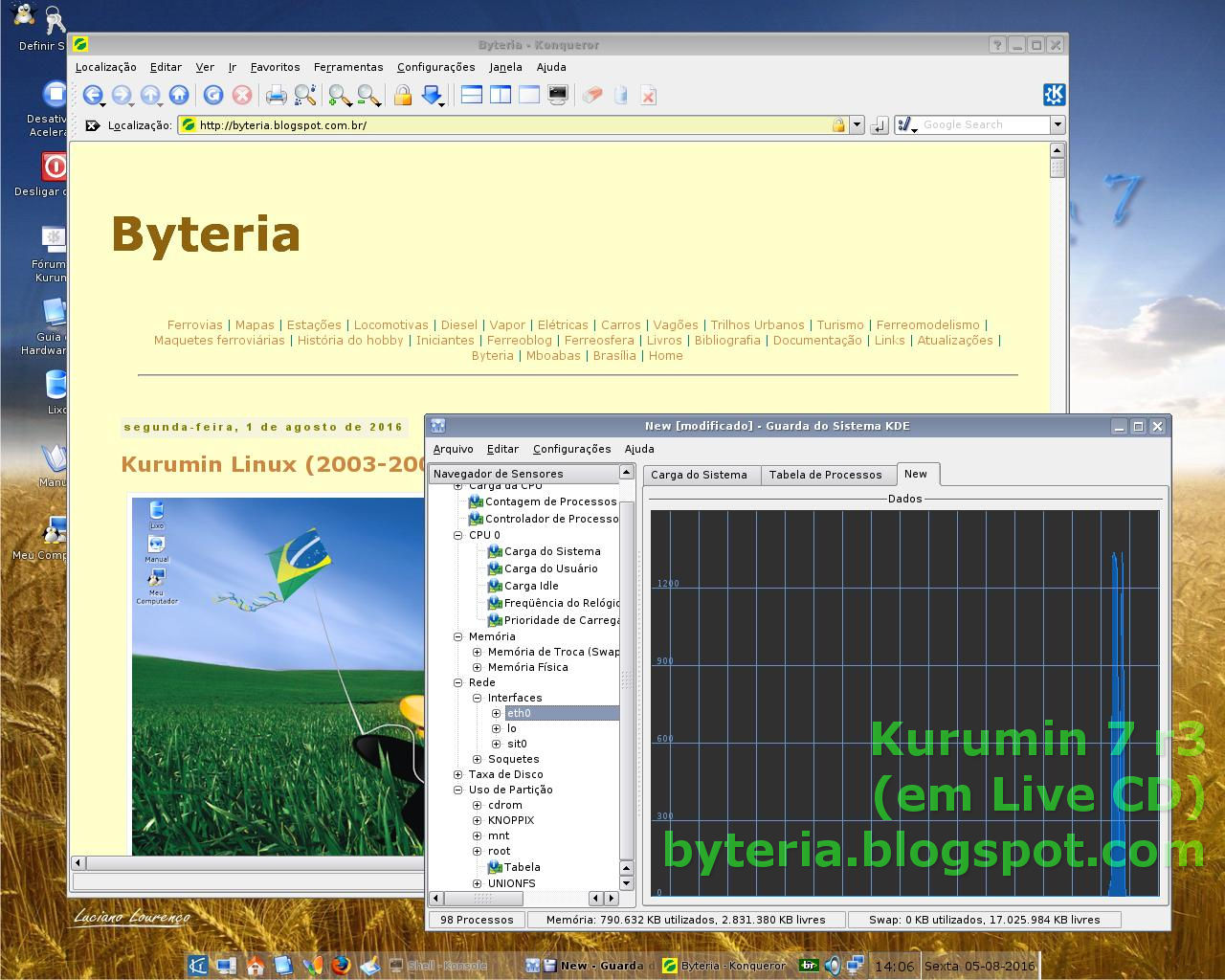
Task: Toggle the split view left/right icon
Action: [x=501, y=95]
